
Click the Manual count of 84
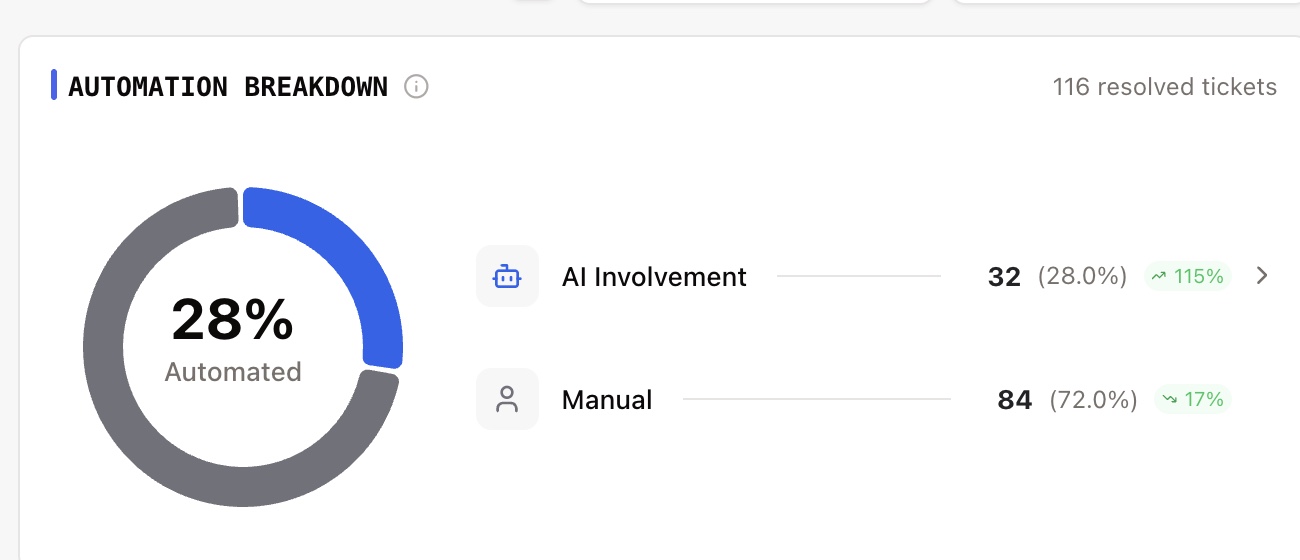1014,401
